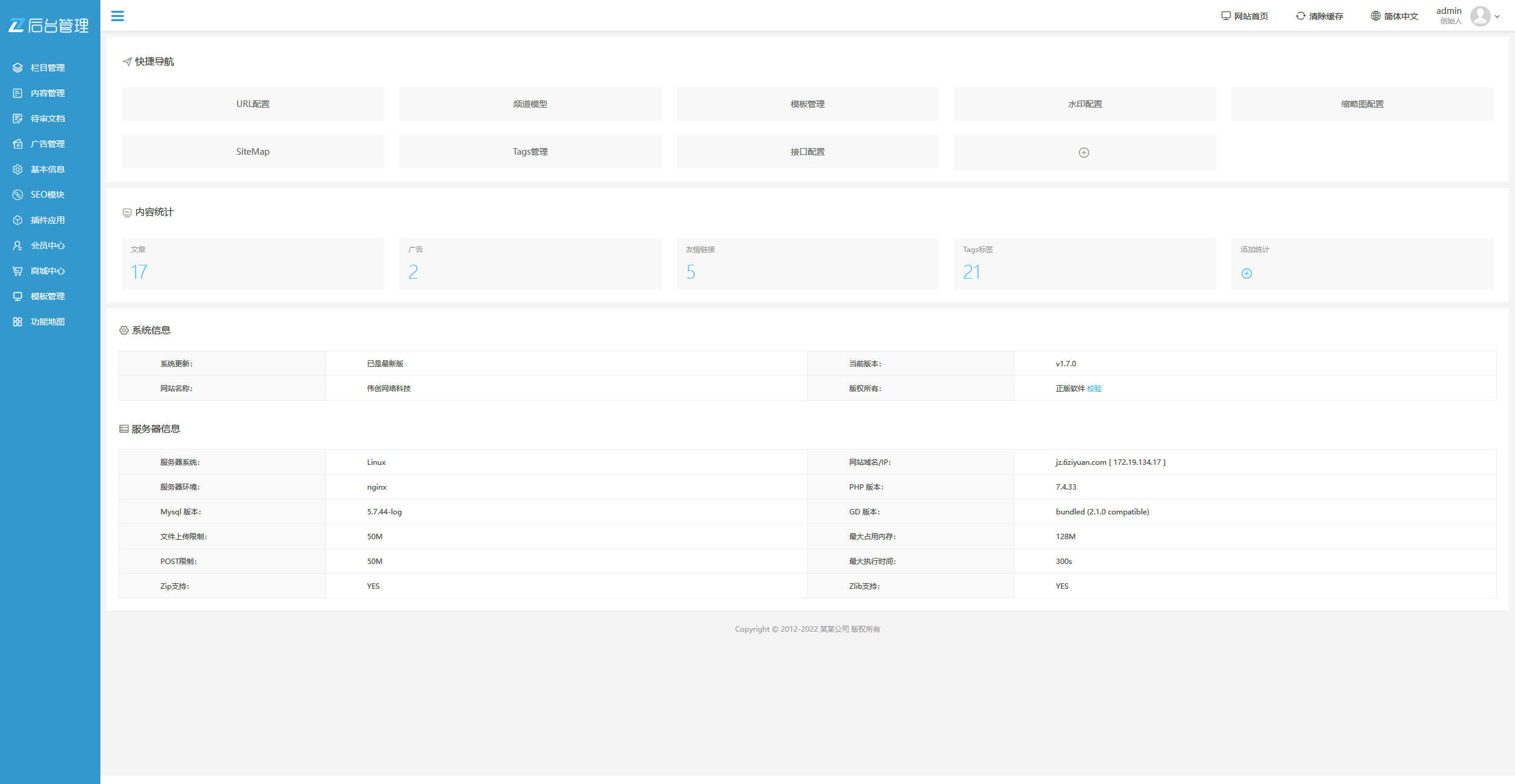Click the 校验 verification link
1515x784 pixels.
[1094, 389]
